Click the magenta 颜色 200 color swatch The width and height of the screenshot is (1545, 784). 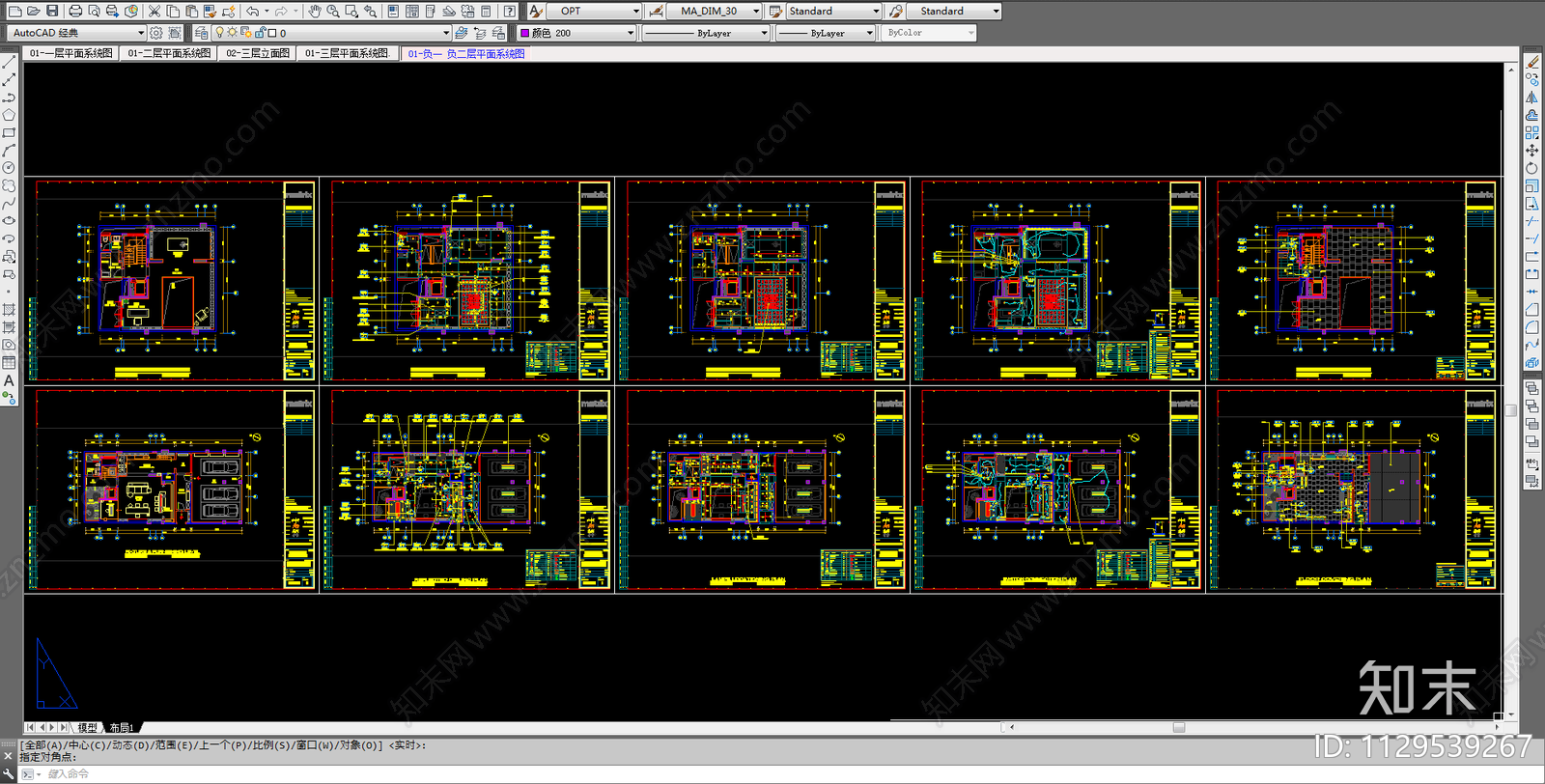[x=525, y=33]
